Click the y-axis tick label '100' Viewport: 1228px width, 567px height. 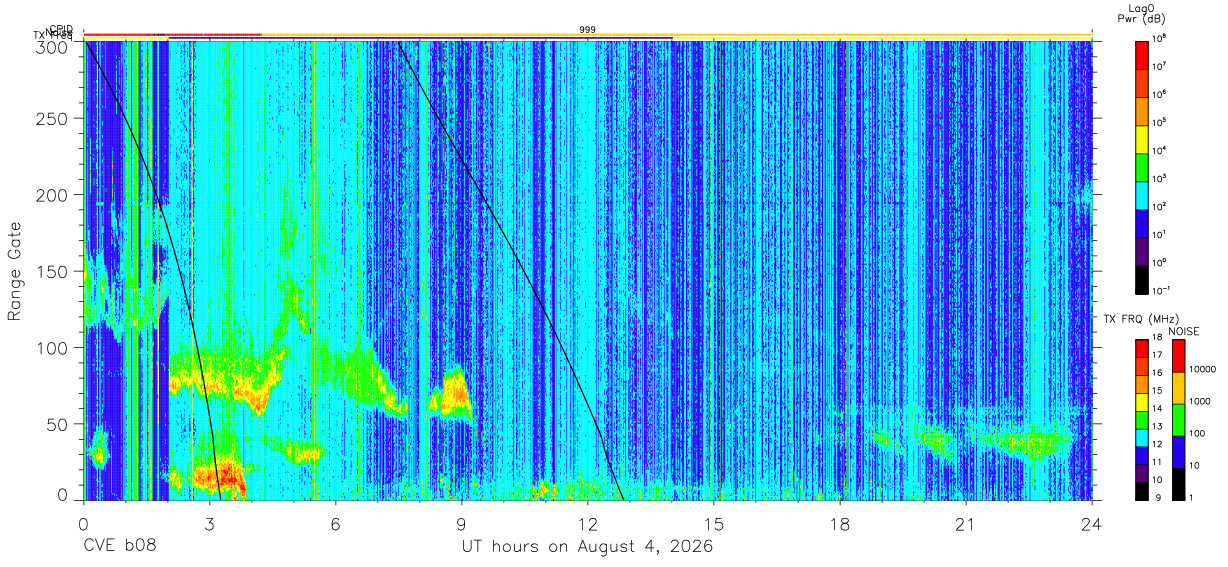(54, 347)
